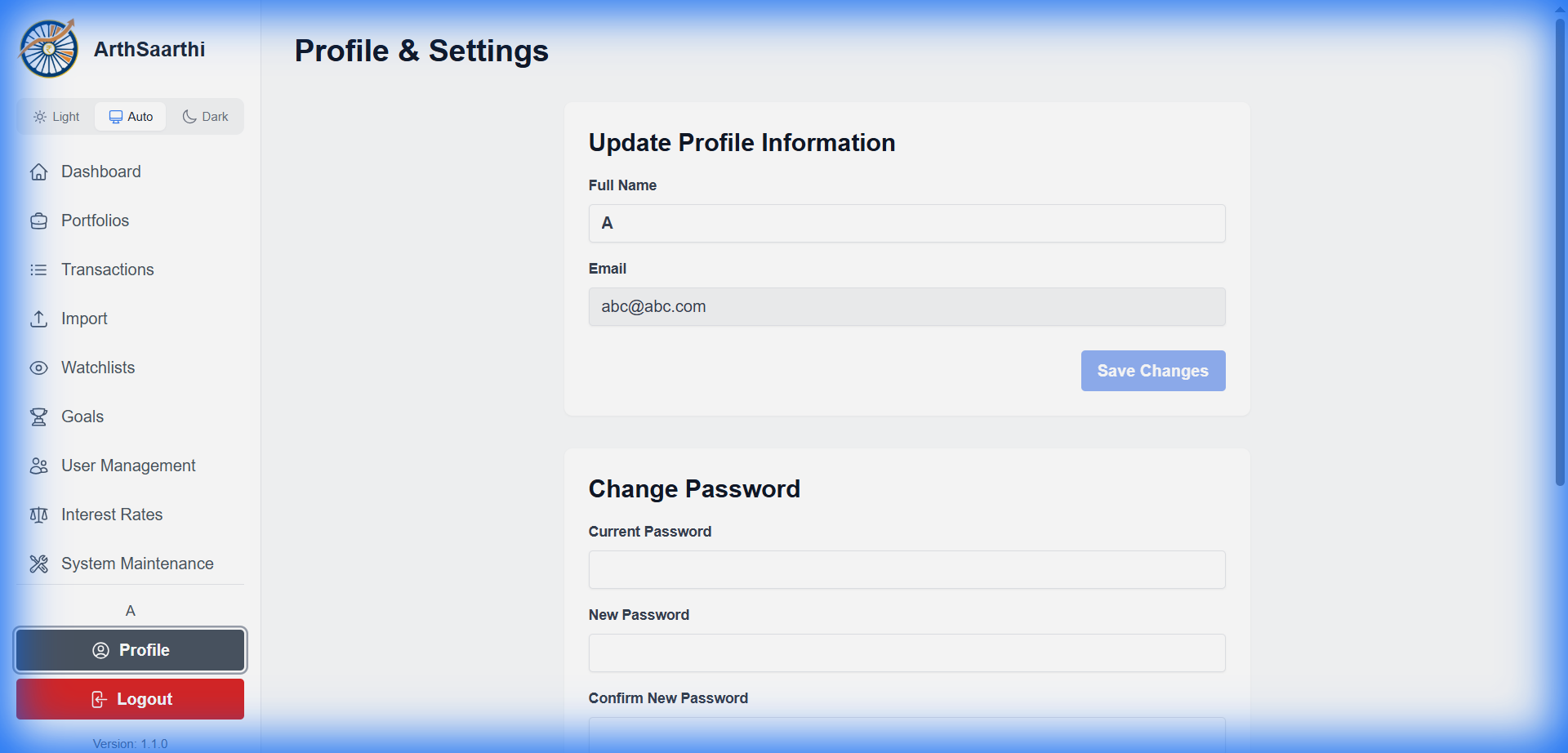1568x753 pixels.
Task: Click the Transactions list icon
Action: click(x=39, y=270)
